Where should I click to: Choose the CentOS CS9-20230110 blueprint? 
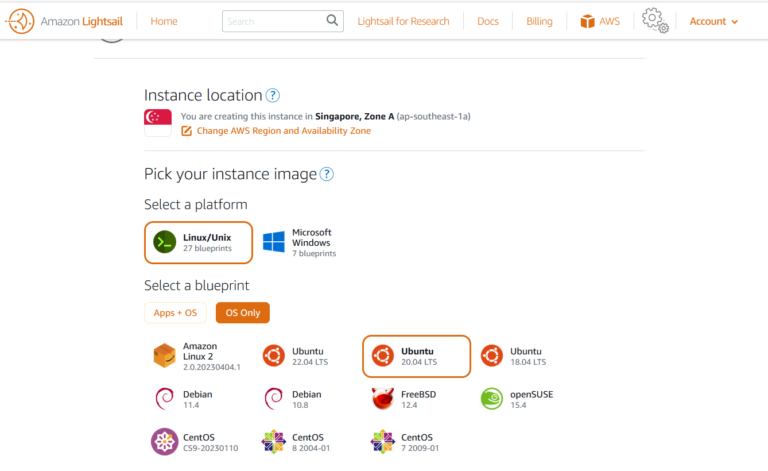point(195,442)
